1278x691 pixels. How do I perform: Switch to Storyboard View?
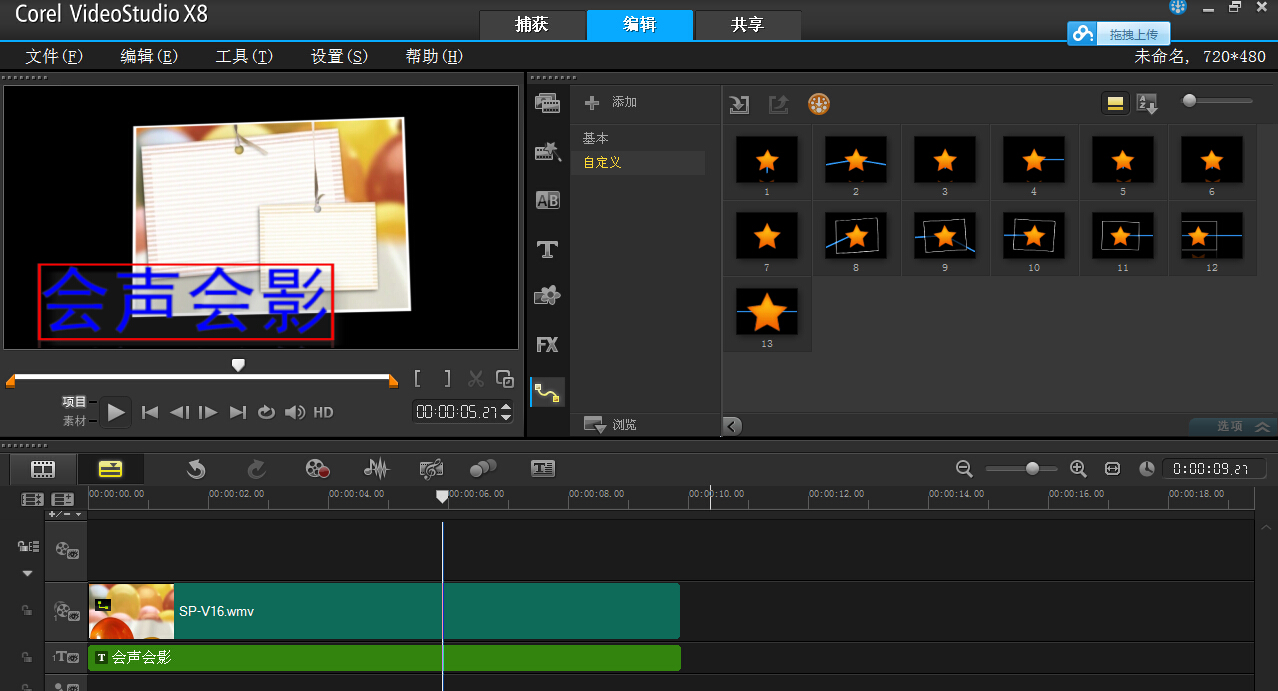point(42,468)
